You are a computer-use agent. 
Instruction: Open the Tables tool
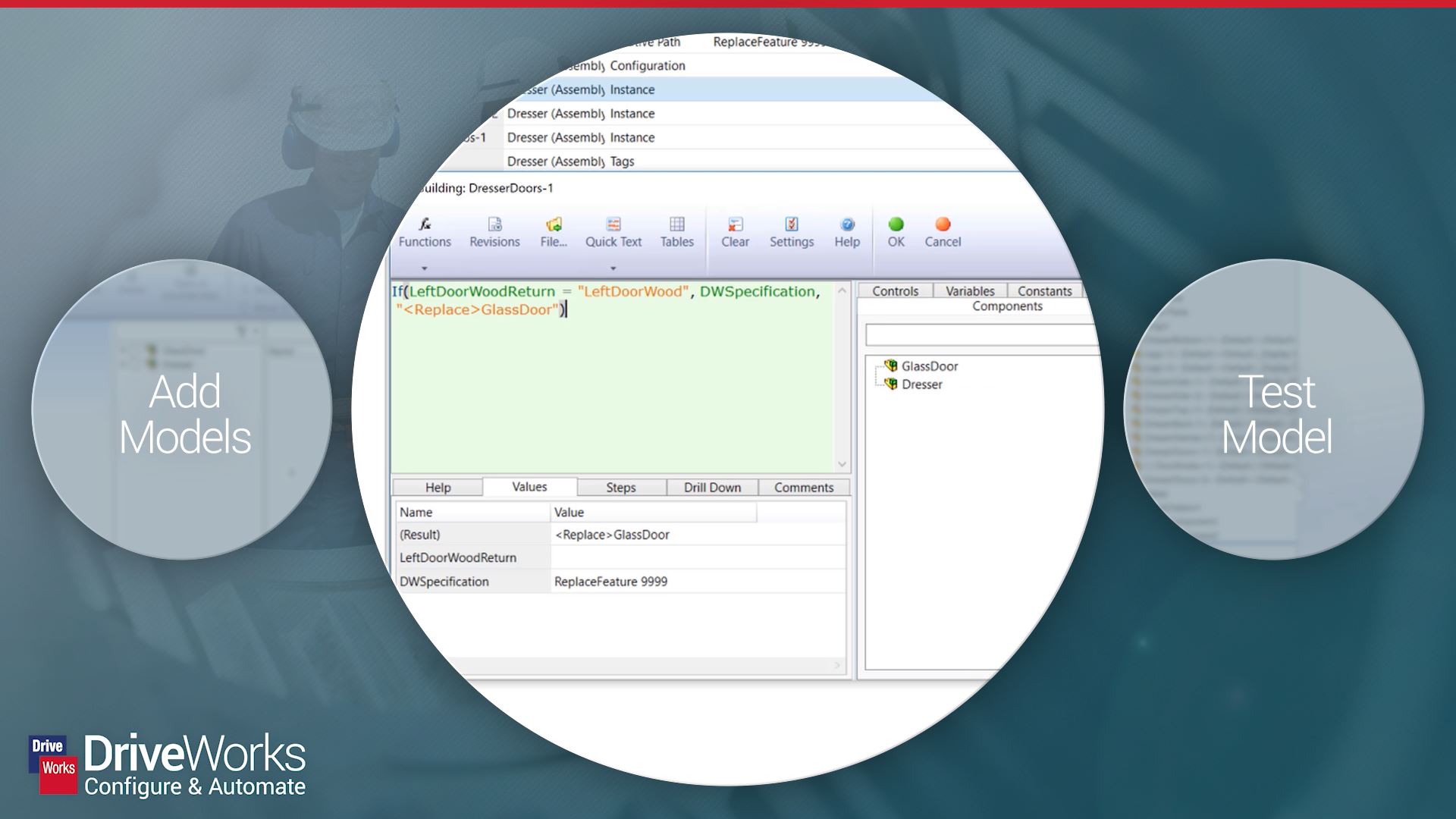[x=676, y=231]
